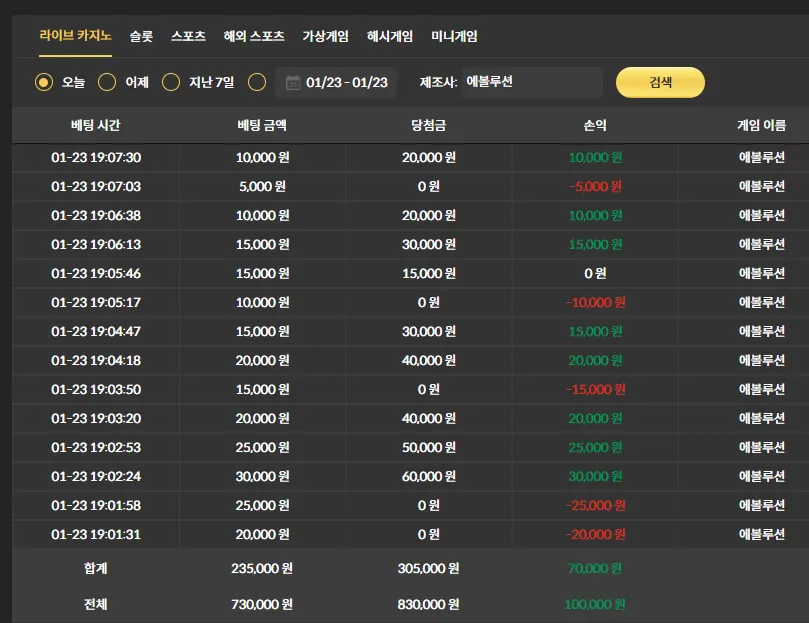Click the 베팅 시간 column header
Viewport: 809px width, 623px height.
point(95,125)
